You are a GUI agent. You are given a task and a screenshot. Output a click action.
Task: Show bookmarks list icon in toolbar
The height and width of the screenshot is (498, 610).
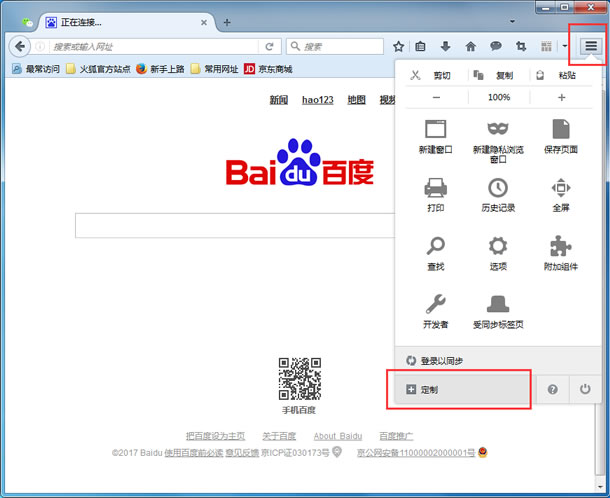point(420,47)
